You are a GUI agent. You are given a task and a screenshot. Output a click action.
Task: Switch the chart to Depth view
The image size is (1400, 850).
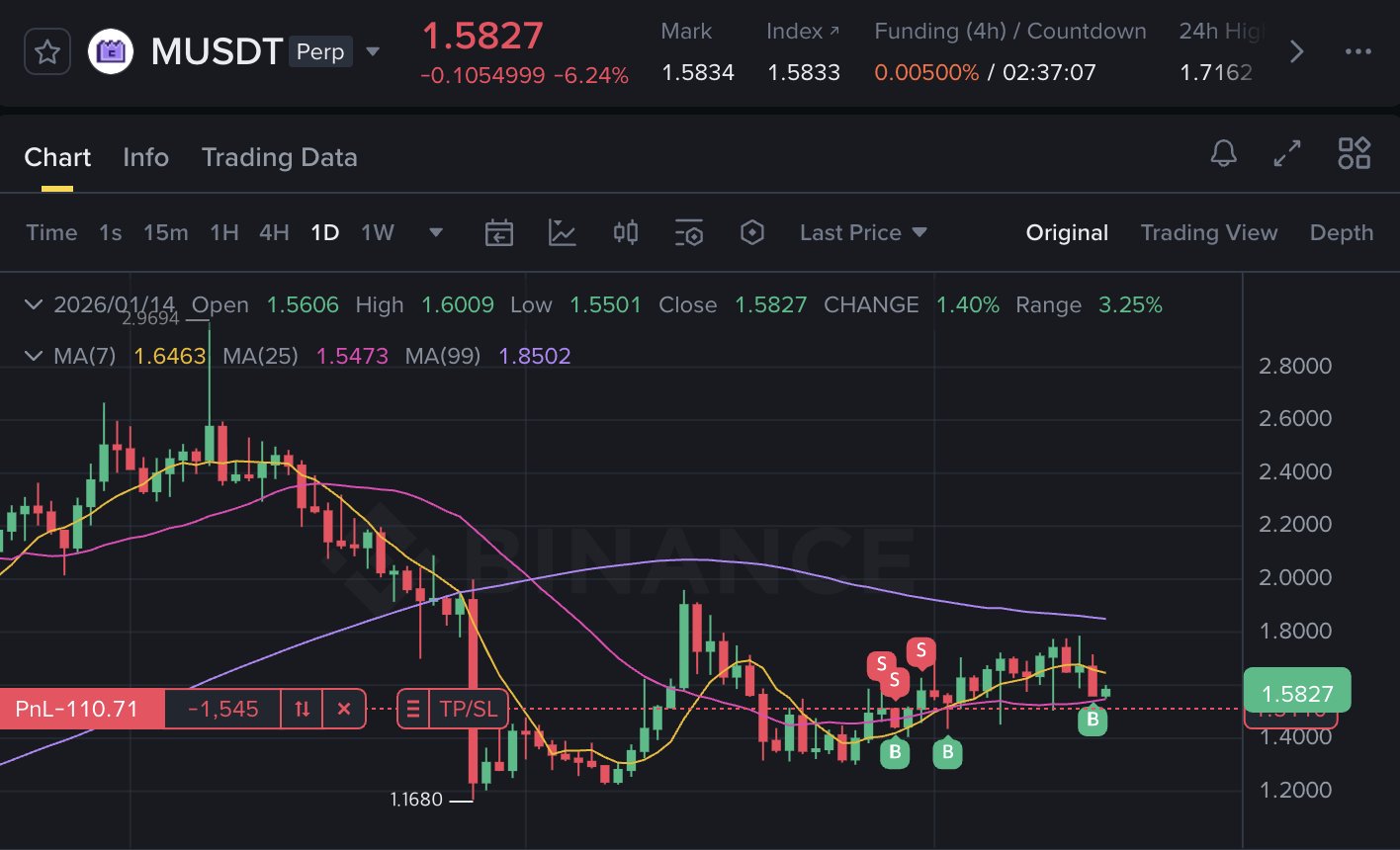coord(1341,233)
